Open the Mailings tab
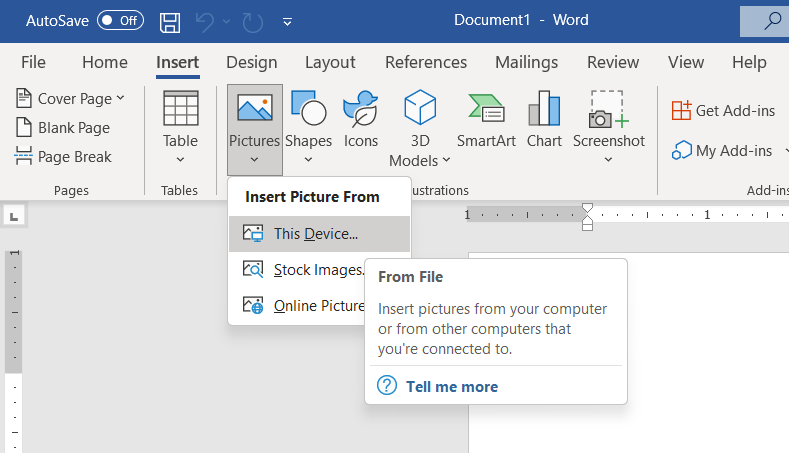 coord(526,62)
